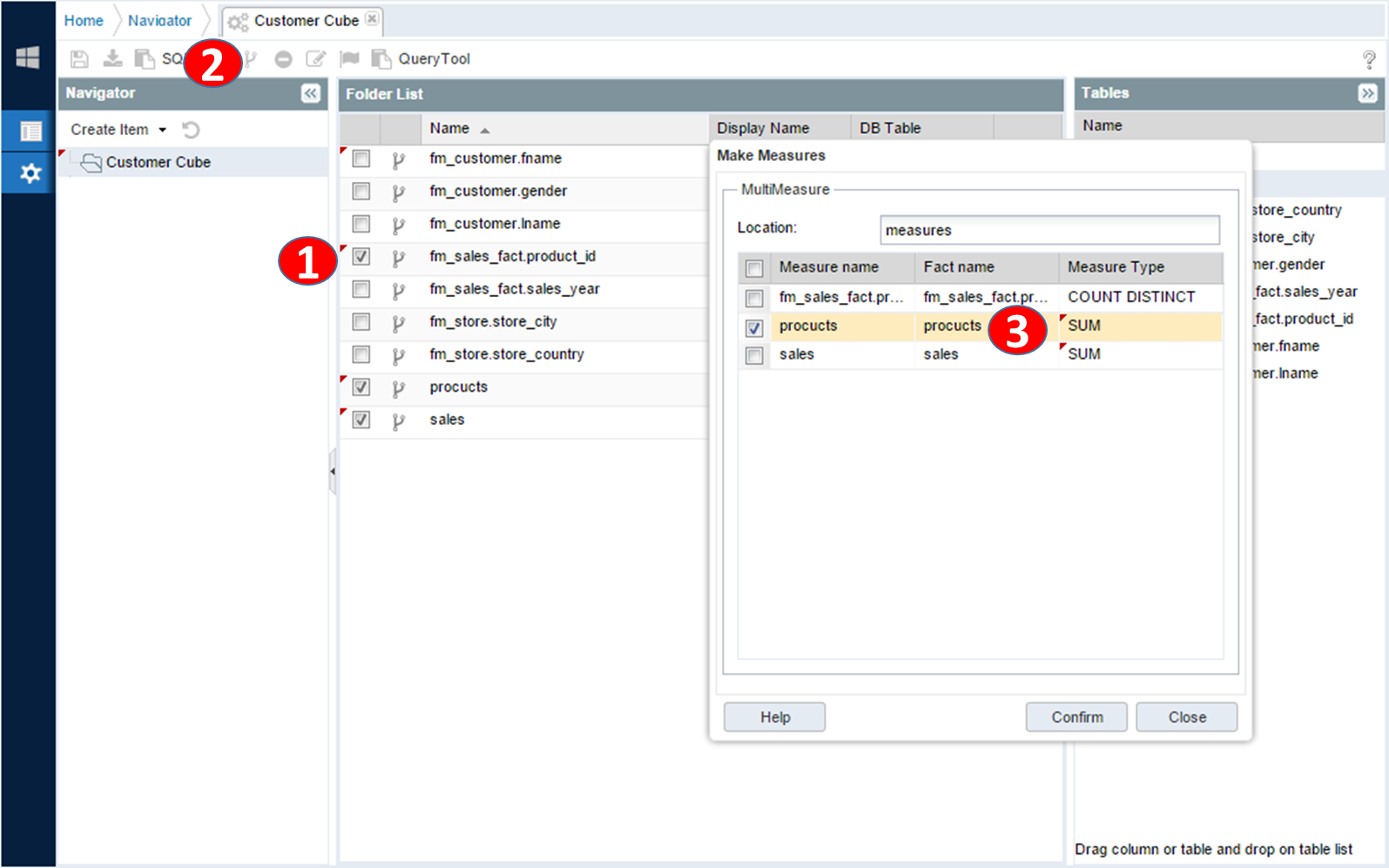Uncheck the procucts measure checkbox in dialog

[x=754, y=327]
